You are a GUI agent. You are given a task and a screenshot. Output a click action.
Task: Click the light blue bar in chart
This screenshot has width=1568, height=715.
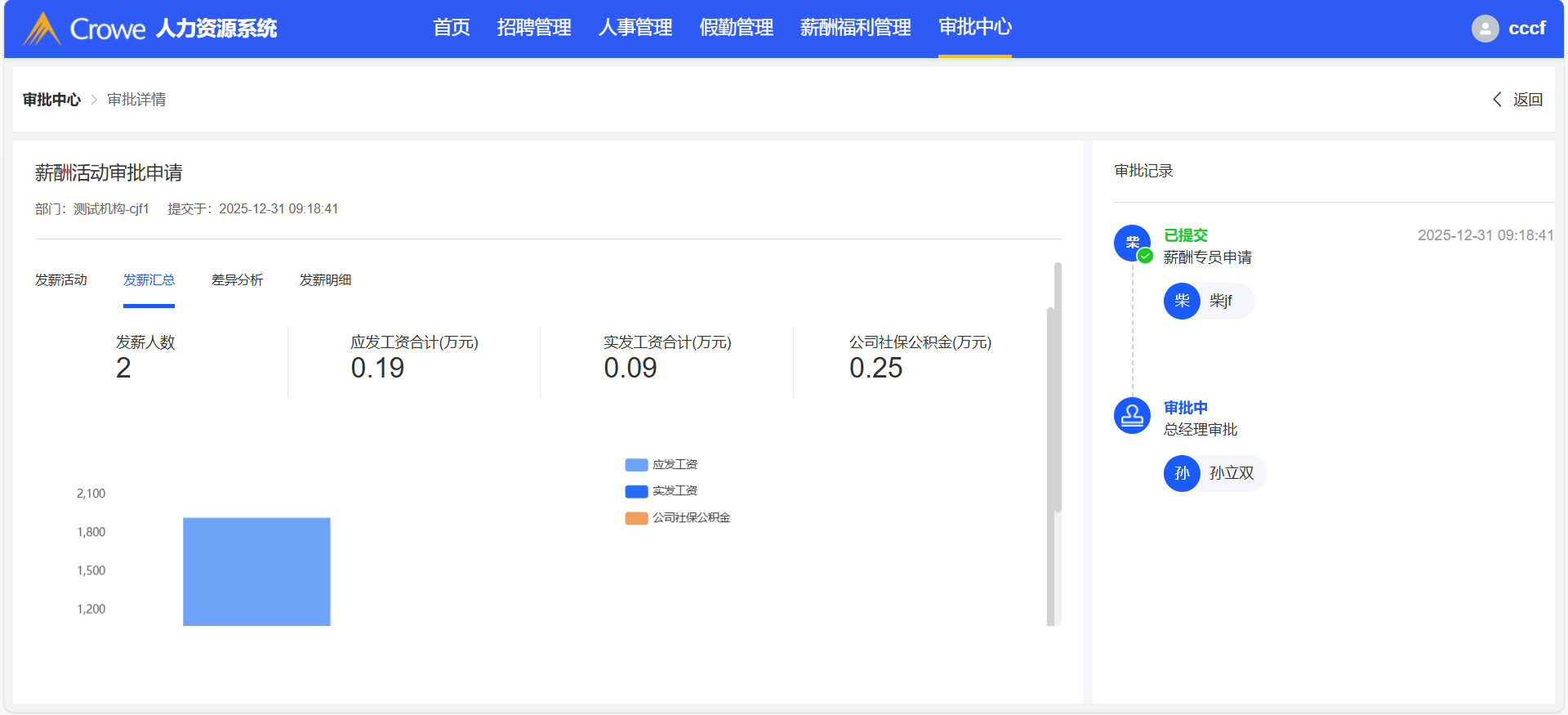coord(256,571)
